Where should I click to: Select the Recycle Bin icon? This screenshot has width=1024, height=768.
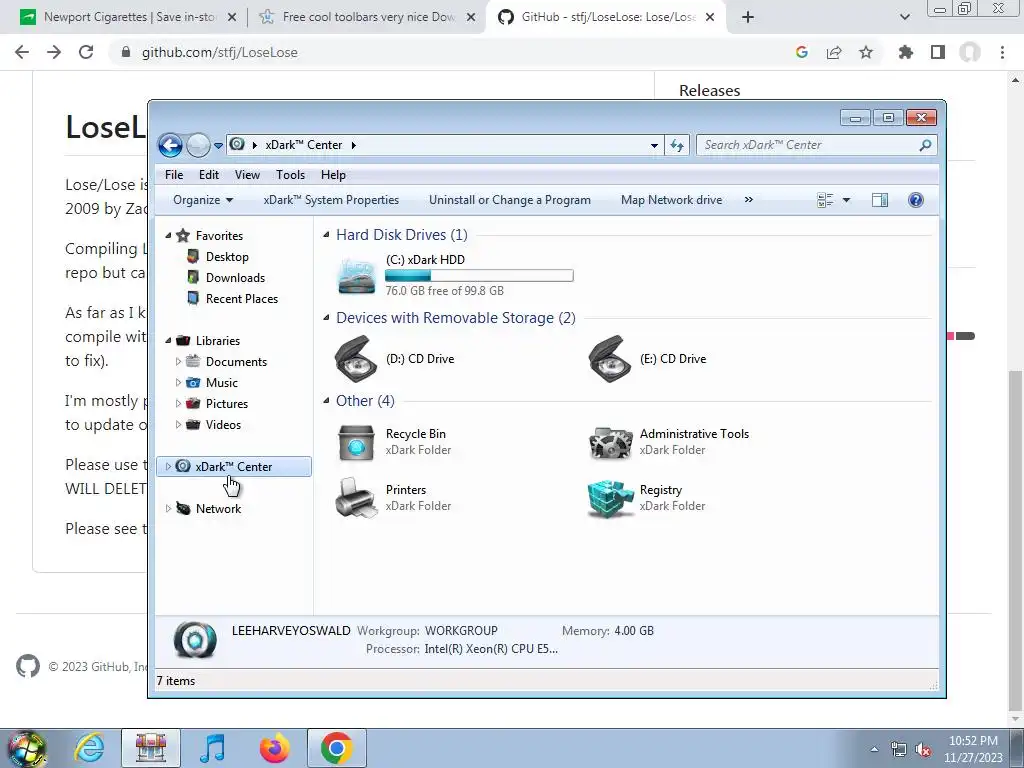(356, 442)
